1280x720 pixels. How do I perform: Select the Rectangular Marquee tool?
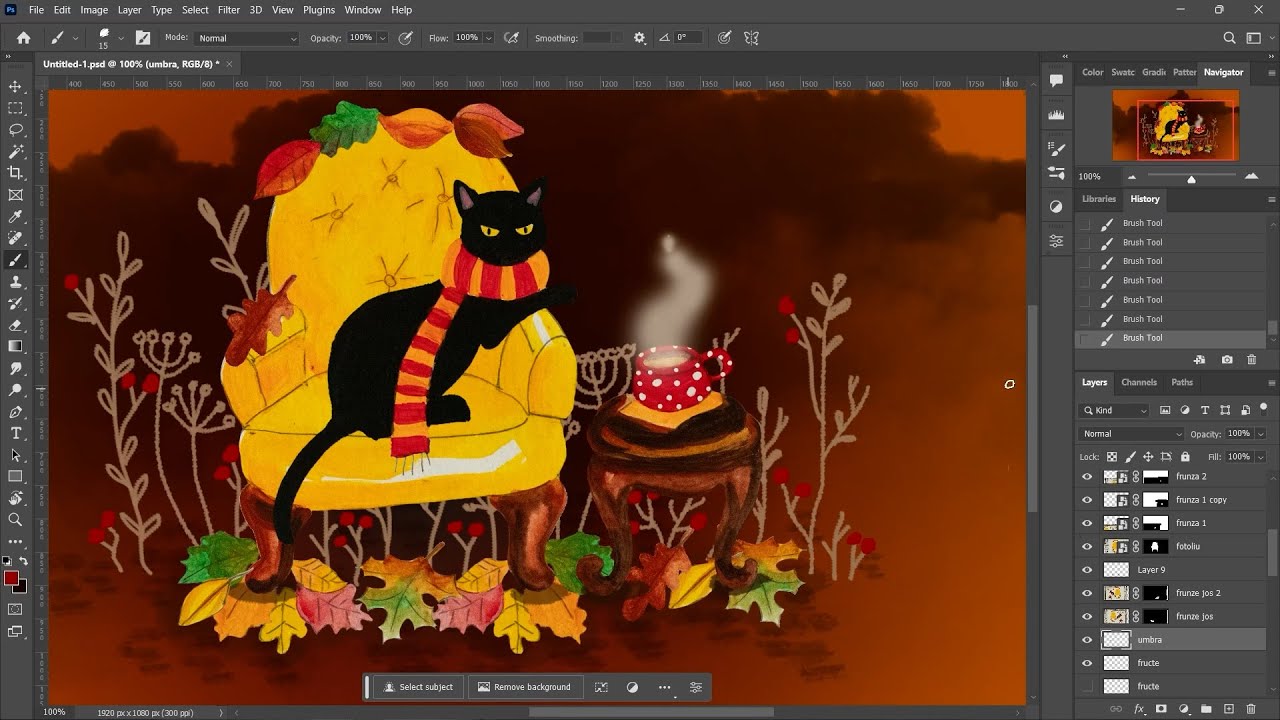coord(15,108)
